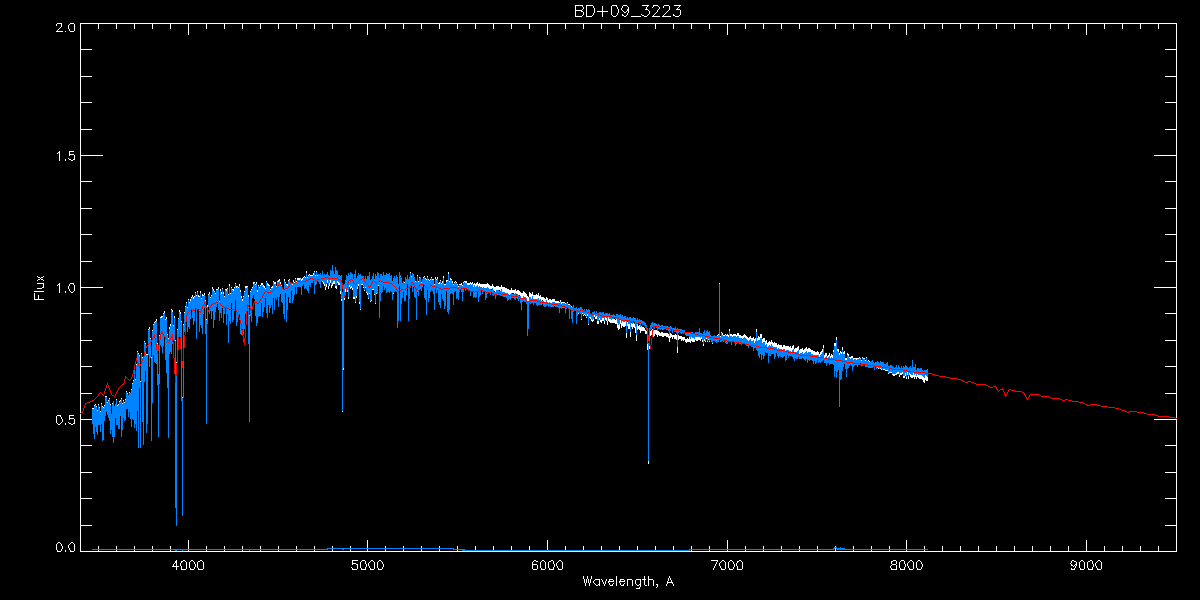Click the bottom of the absorption line near 4860
Viewport: 1200px width, 600px height.
coord(343,410)
